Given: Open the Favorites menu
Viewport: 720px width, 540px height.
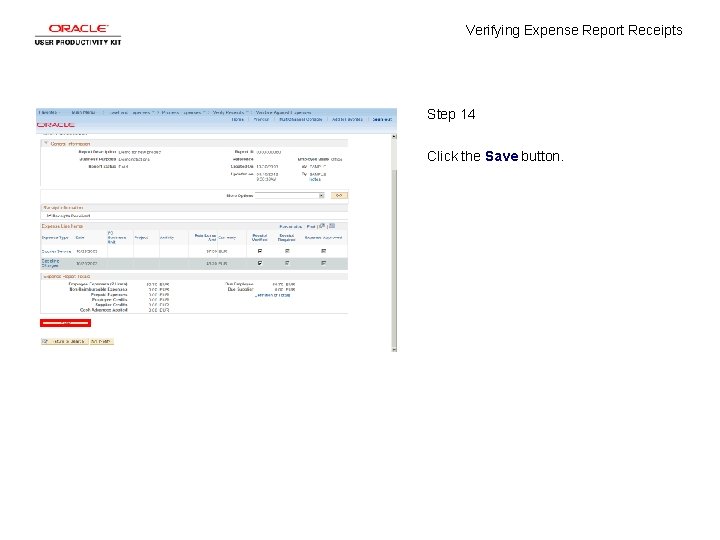Looking at the screenshot, I should [x=48, y=112].
